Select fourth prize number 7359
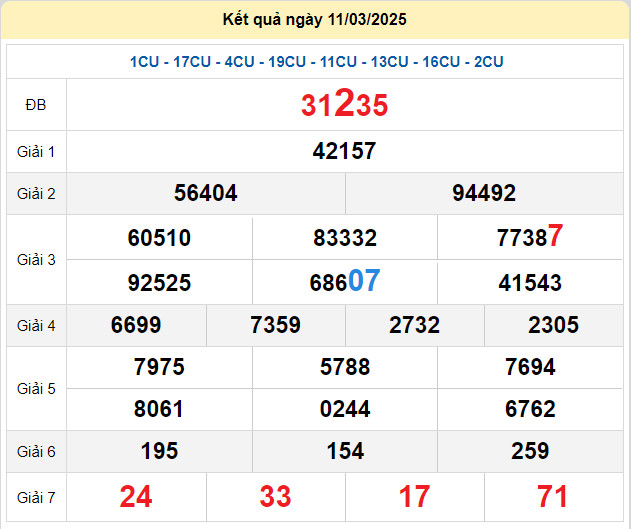 275,325
